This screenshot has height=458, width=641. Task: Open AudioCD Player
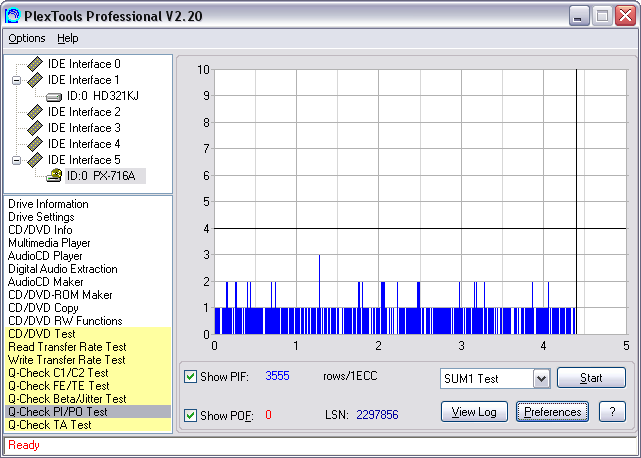tap(45, 256)
